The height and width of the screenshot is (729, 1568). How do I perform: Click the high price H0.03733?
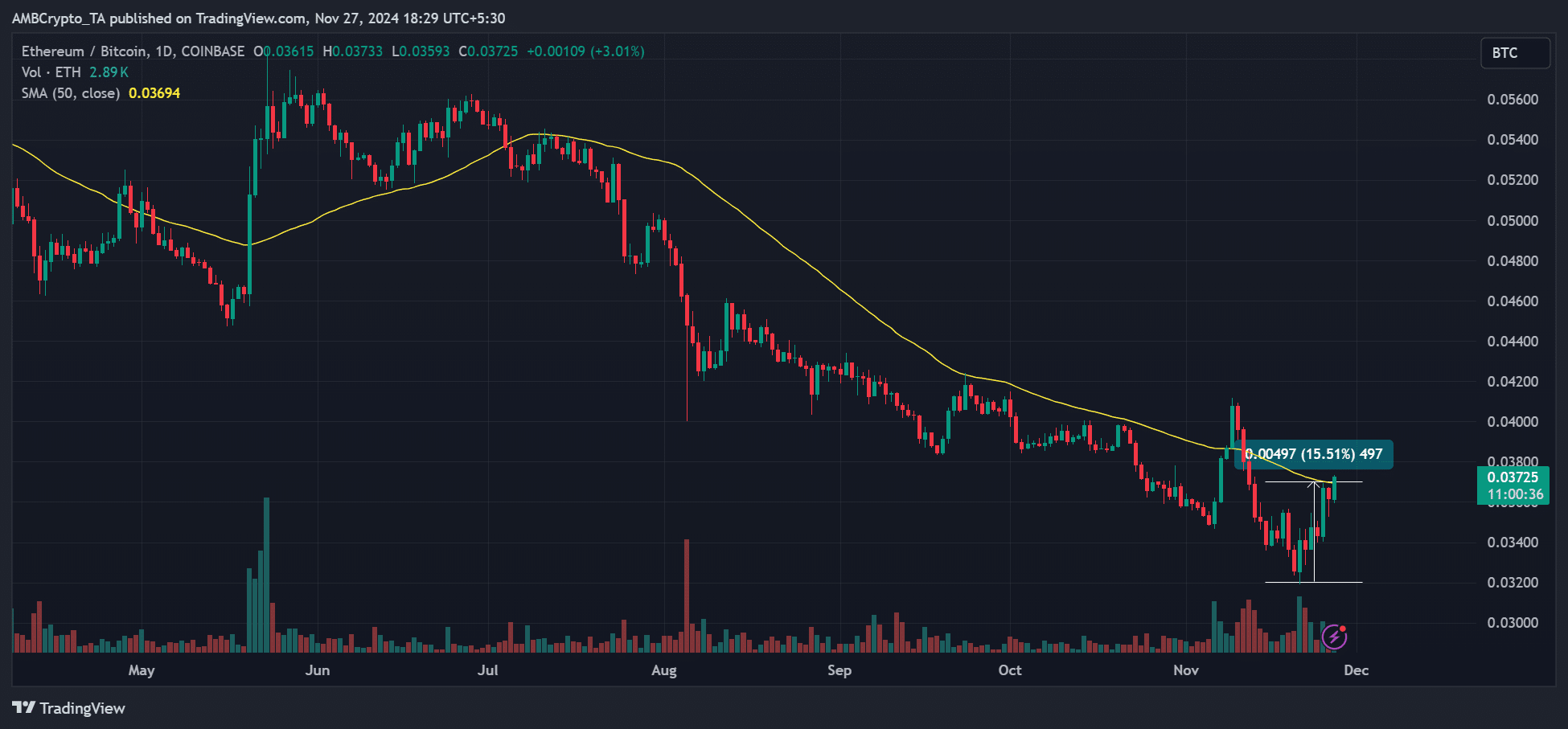pyautogui.click(x=352, y=51)
